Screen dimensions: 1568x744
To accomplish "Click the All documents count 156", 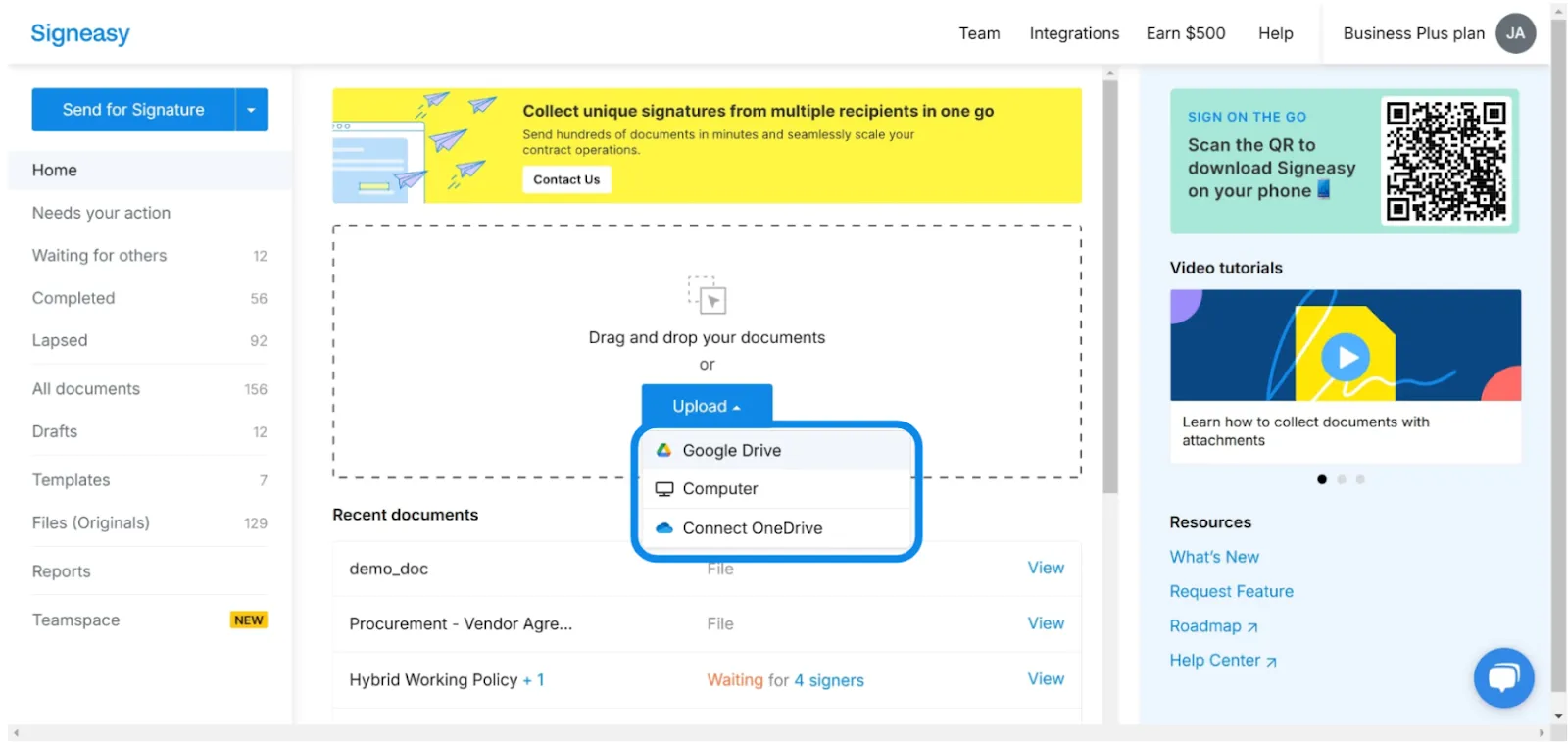I will click(x=256, y=389).
